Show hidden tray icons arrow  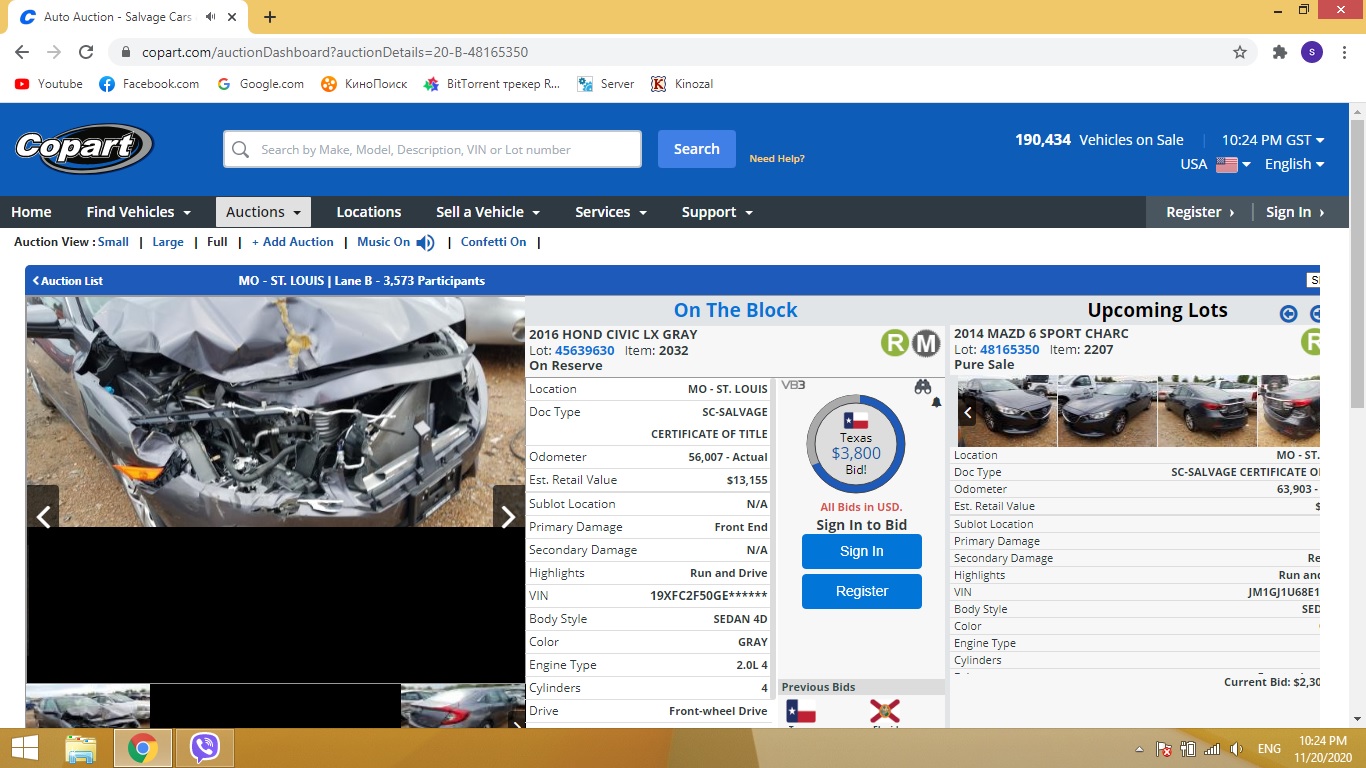coord(1140,749)
